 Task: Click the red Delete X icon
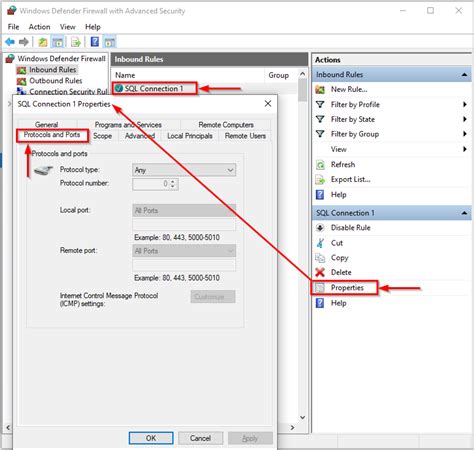(320, 272)
